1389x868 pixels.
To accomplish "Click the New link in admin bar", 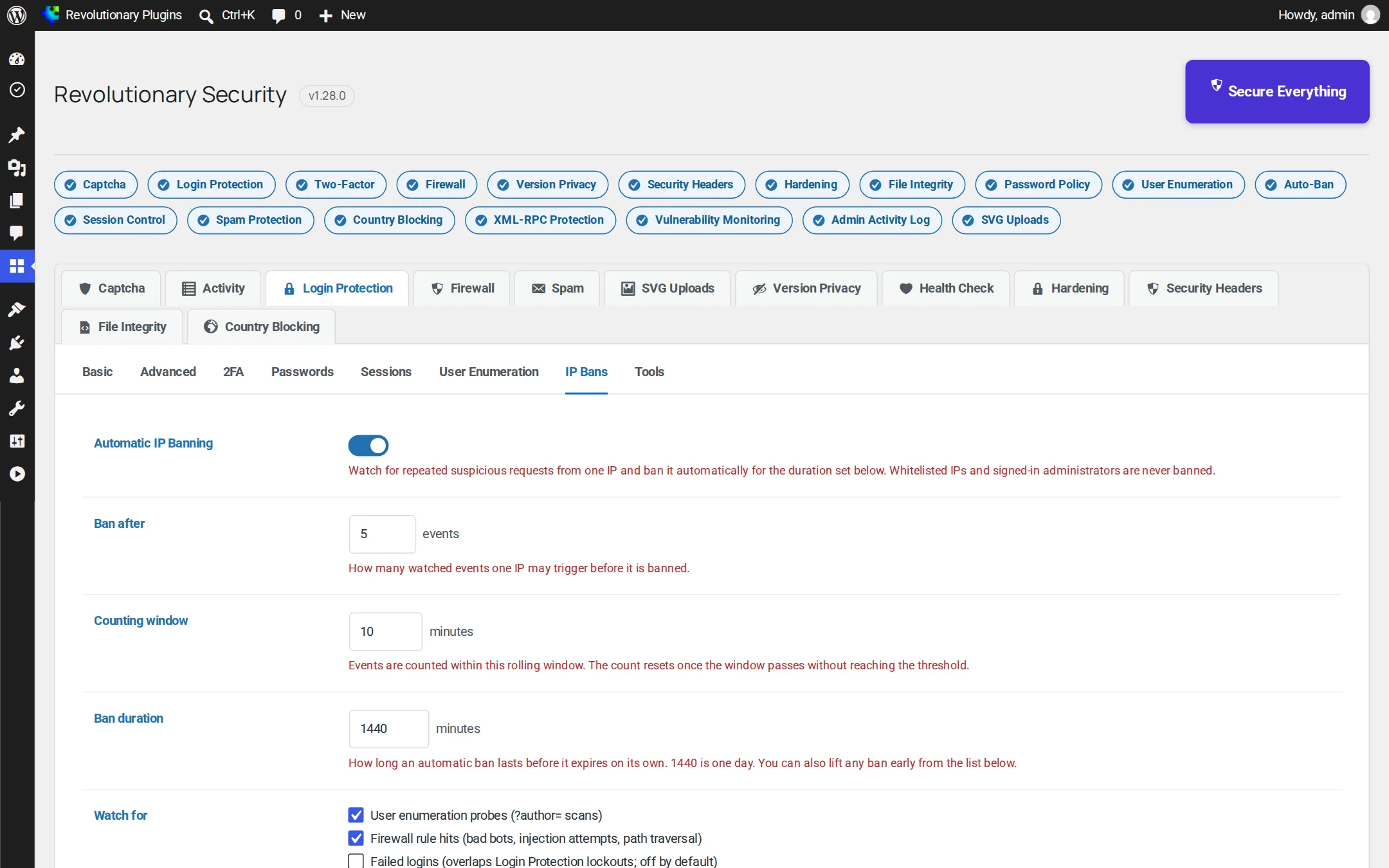I will tap(342, 15).
